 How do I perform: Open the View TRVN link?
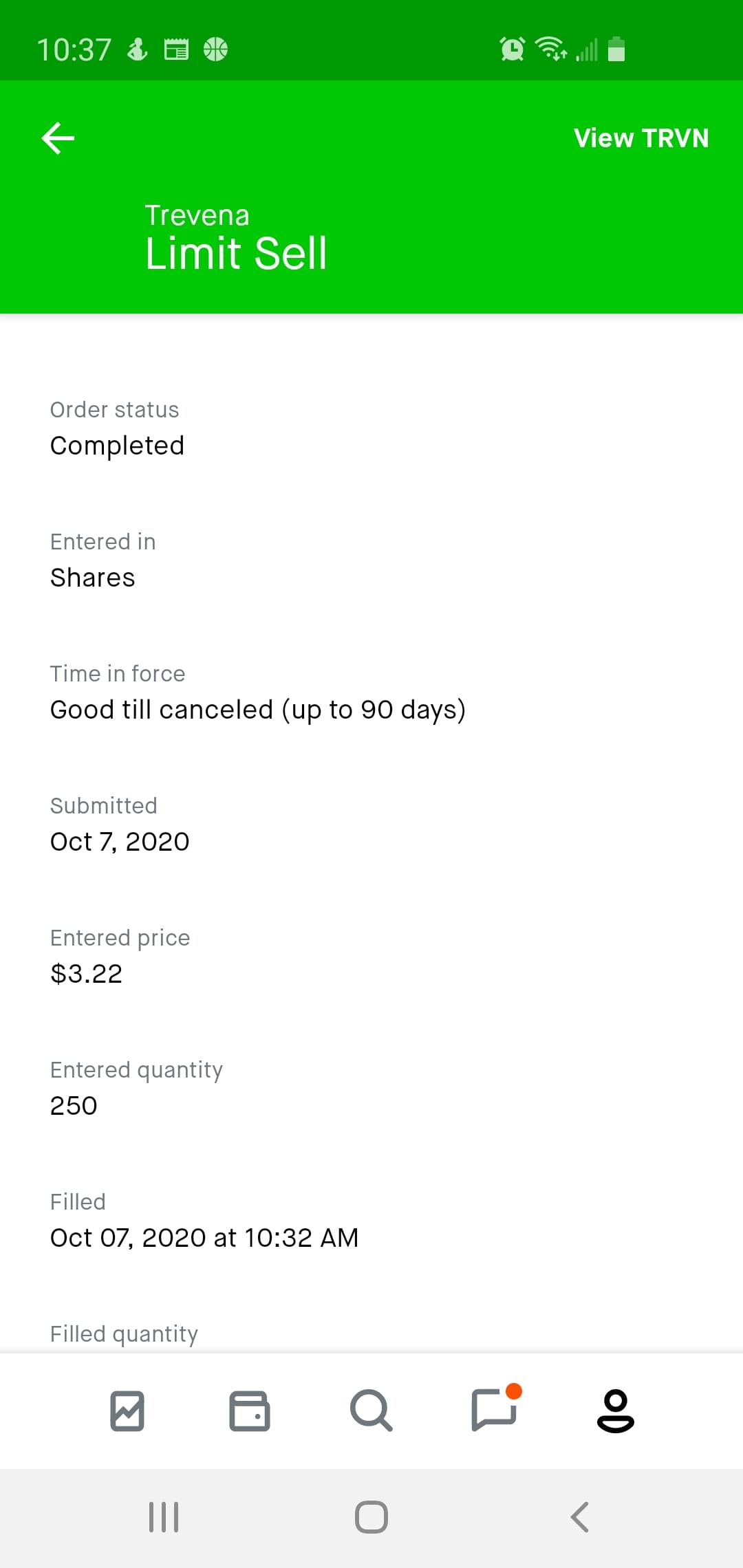click(x=640, y=138)
